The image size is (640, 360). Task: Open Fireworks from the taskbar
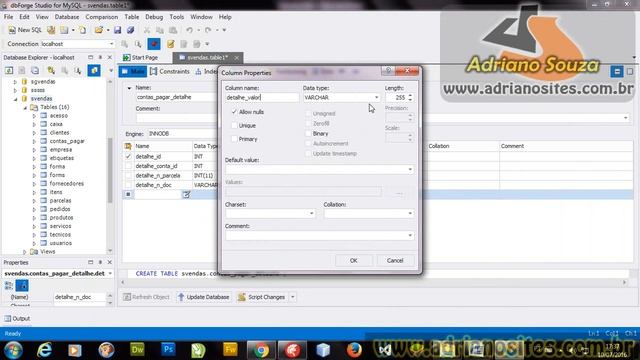click(230, 349)
